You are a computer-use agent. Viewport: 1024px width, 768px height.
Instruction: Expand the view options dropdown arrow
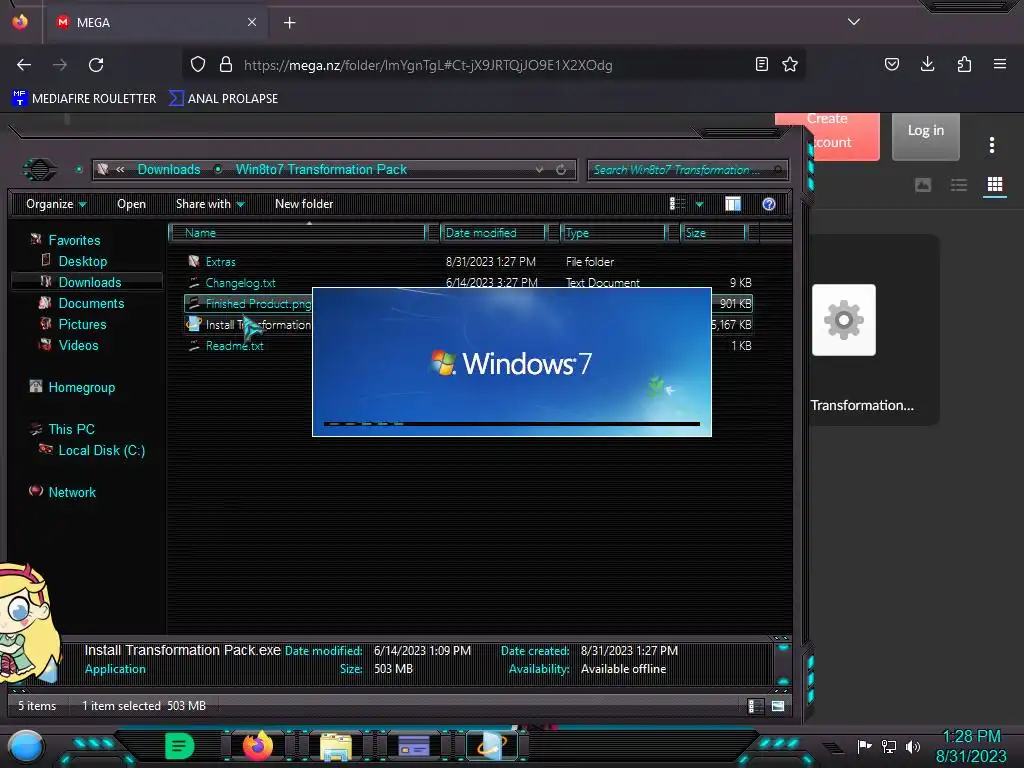pyautogui.click(x=699, y=204)
